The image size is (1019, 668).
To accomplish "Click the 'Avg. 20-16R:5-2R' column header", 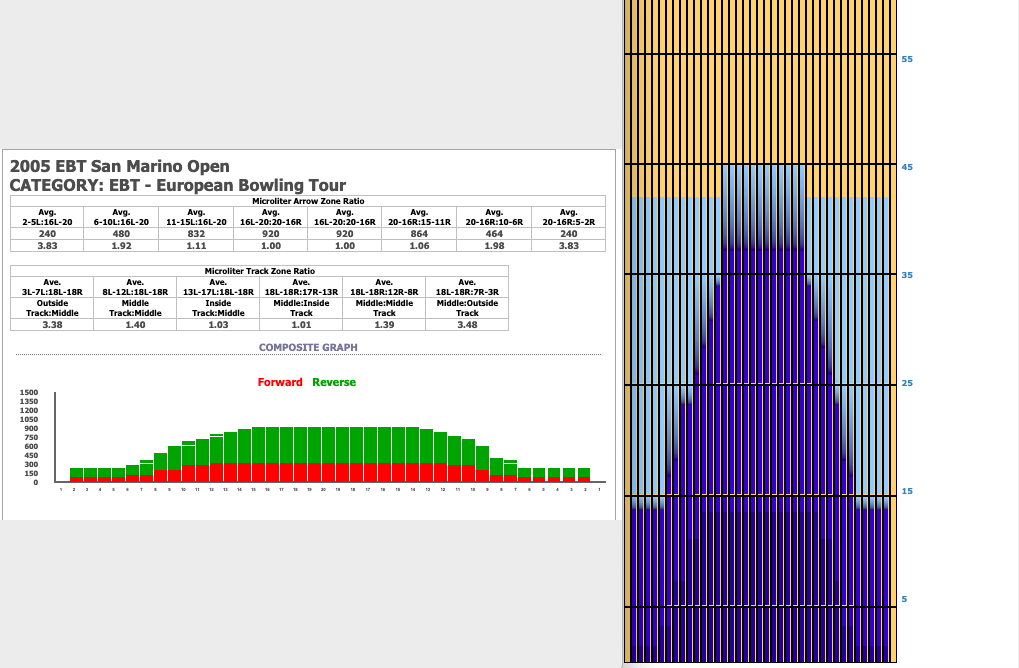I will (x=569, y=217).
